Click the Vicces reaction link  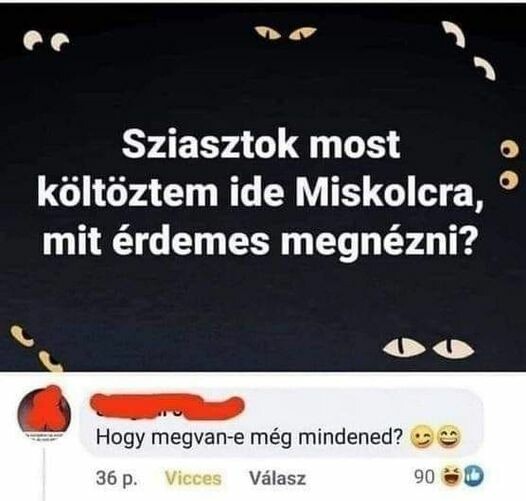point(193,478)
